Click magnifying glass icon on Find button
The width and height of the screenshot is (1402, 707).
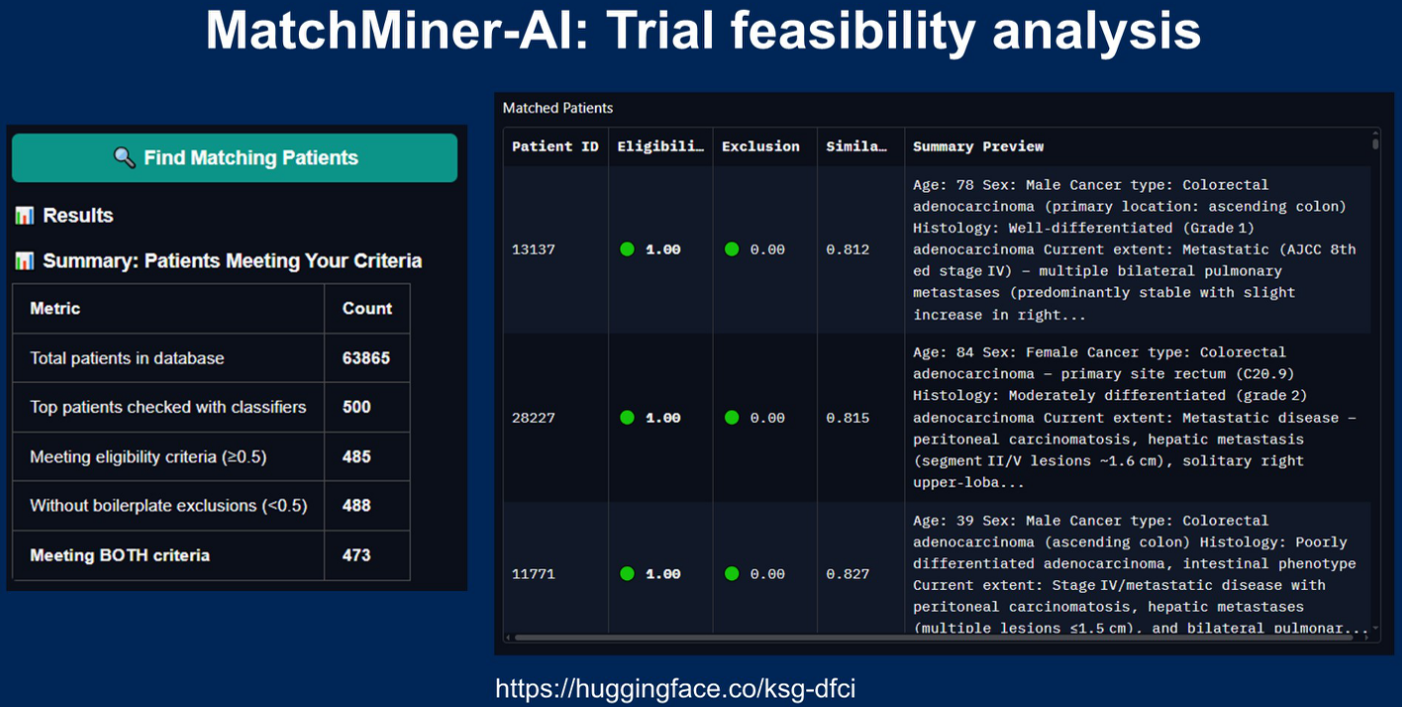click(x=124, y=158)
